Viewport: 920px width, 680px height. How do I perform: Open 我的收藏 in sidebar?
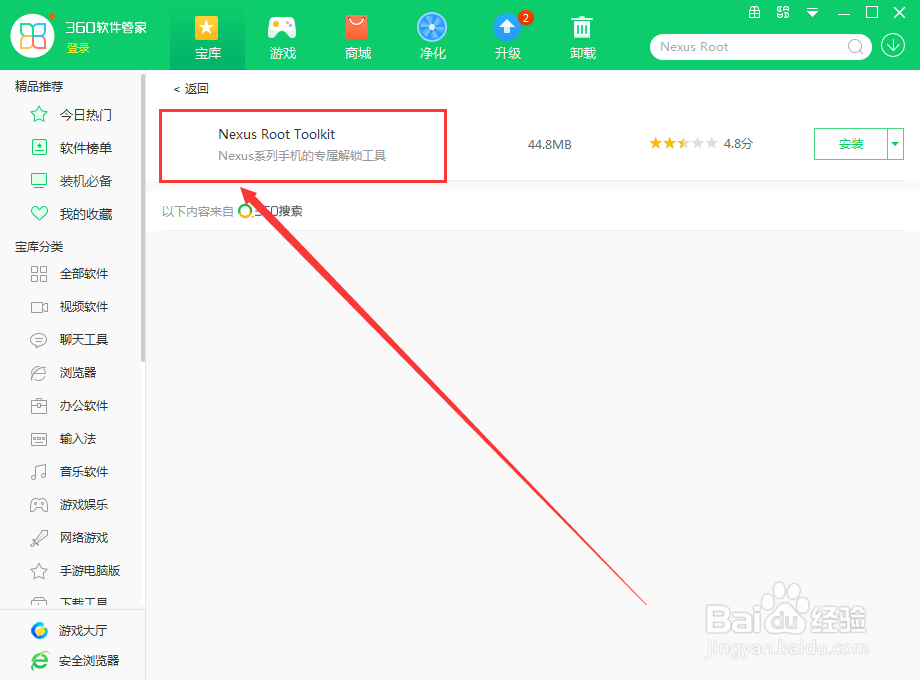click(86, 214)
